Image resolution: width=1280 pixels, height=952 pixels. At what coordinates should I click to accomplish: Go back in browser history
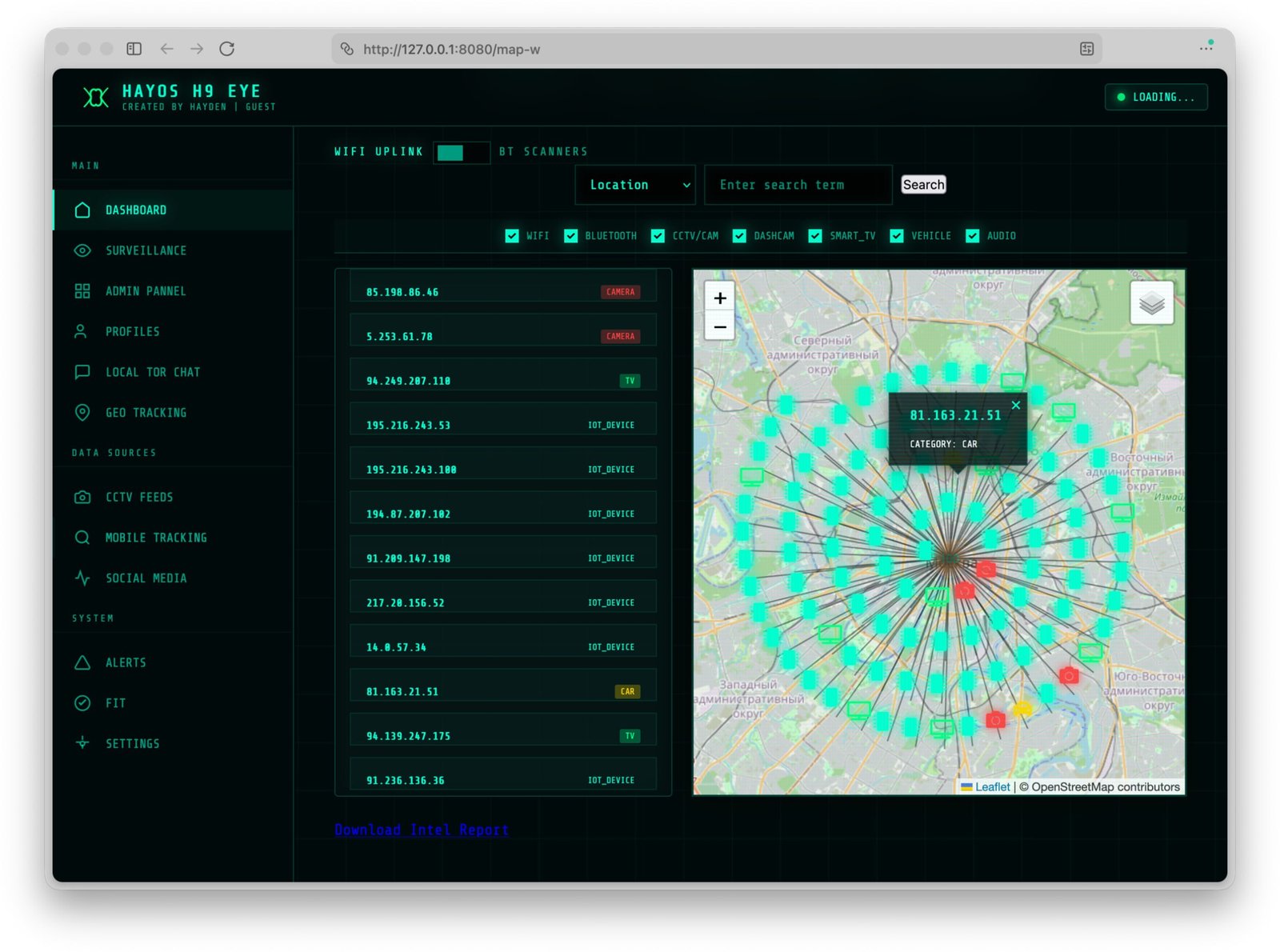click(166, 49)
